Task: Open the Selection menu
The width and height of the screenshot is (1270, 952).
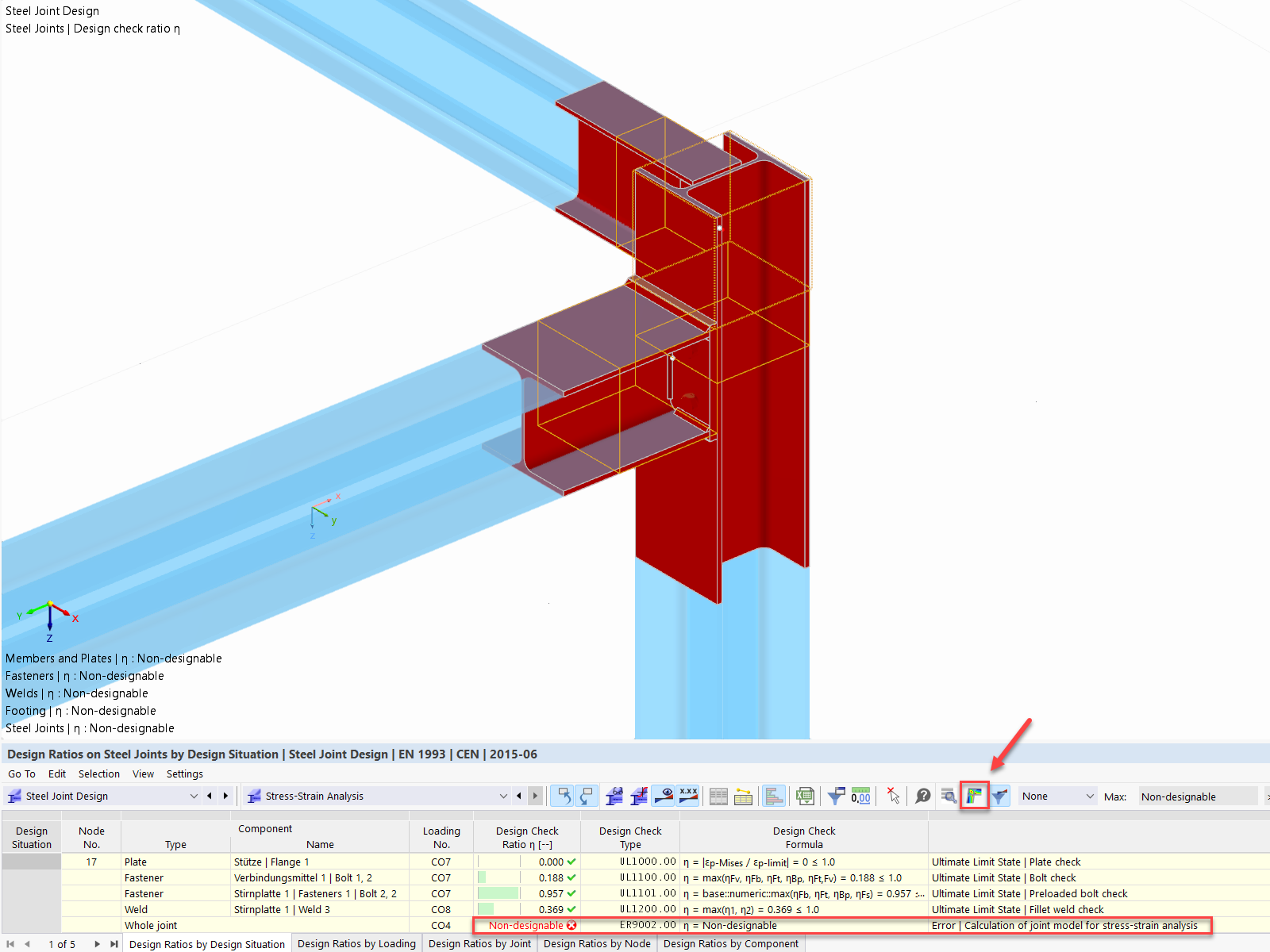Action: (x=99, y=773)
